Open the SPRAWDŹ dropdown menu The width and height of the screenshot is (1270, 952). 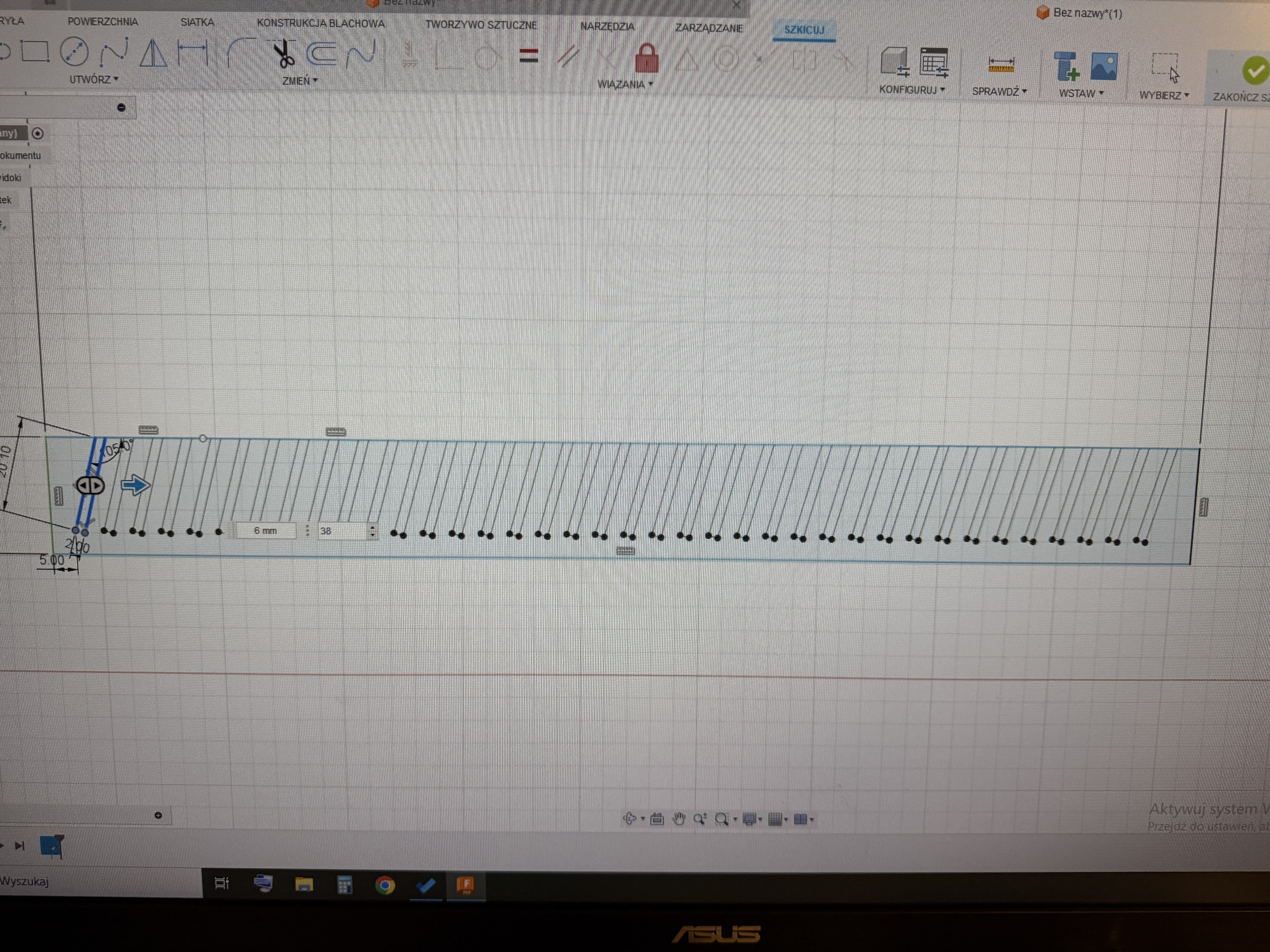tap(1000, 91)
